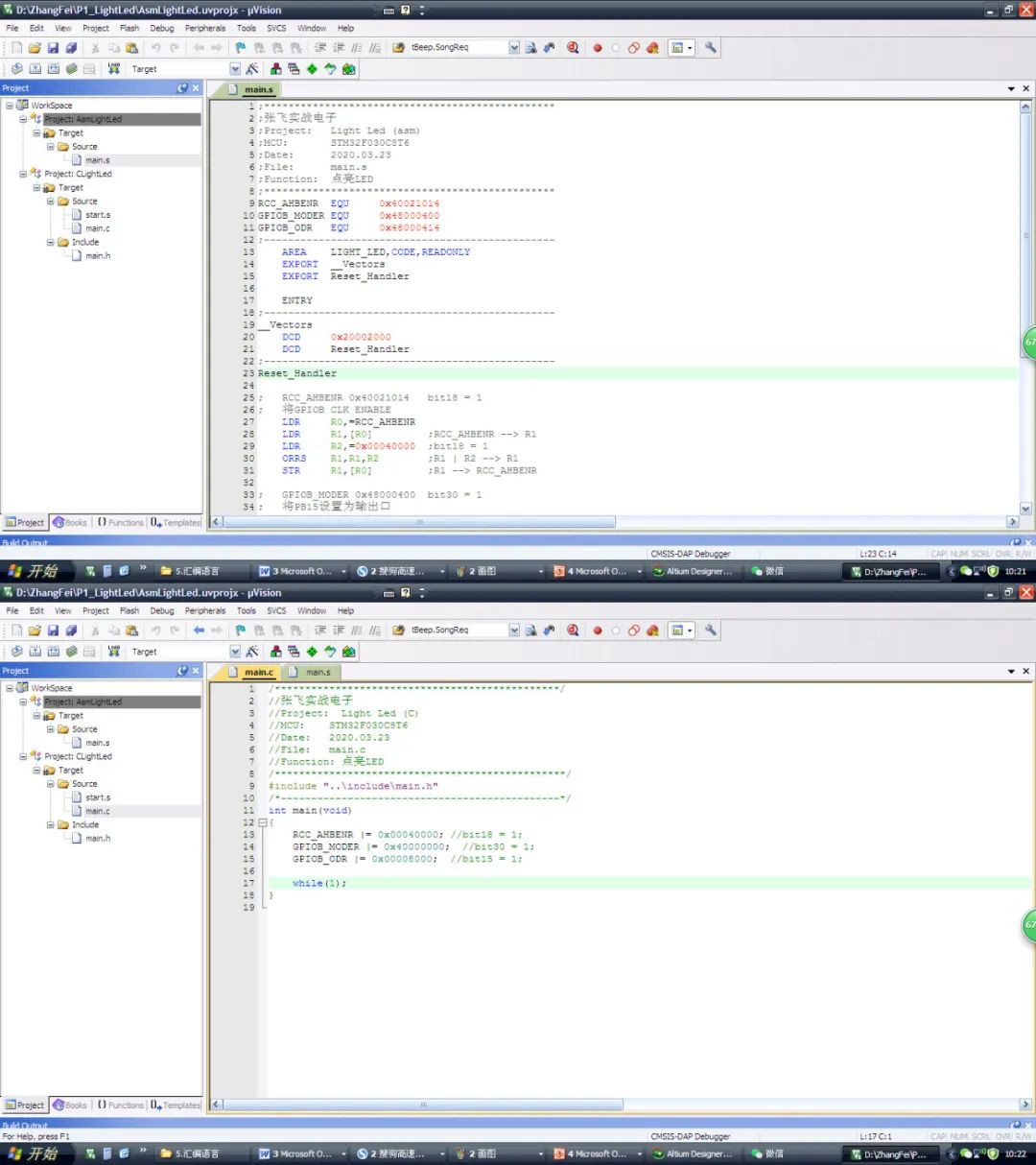The height and width of the screenshot is (1165, 1036).
Task: Collapse Project: CLightLed node in upper project tree
Action: pos(23,174)
